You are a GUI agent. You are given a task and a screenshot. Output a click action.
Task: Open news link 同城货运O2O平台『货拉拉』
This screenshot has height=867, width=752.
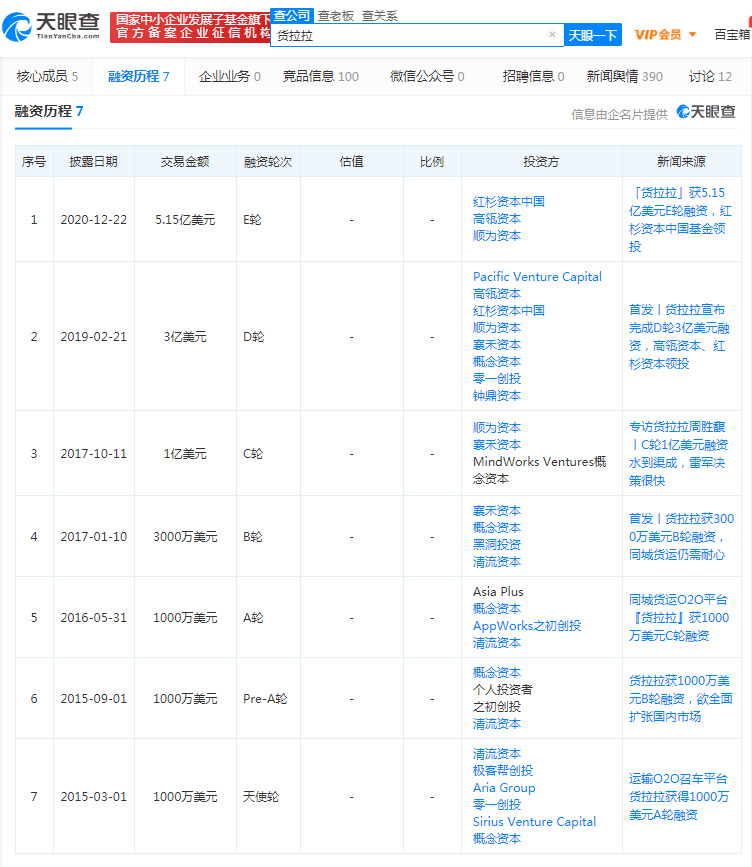[681, 617]
